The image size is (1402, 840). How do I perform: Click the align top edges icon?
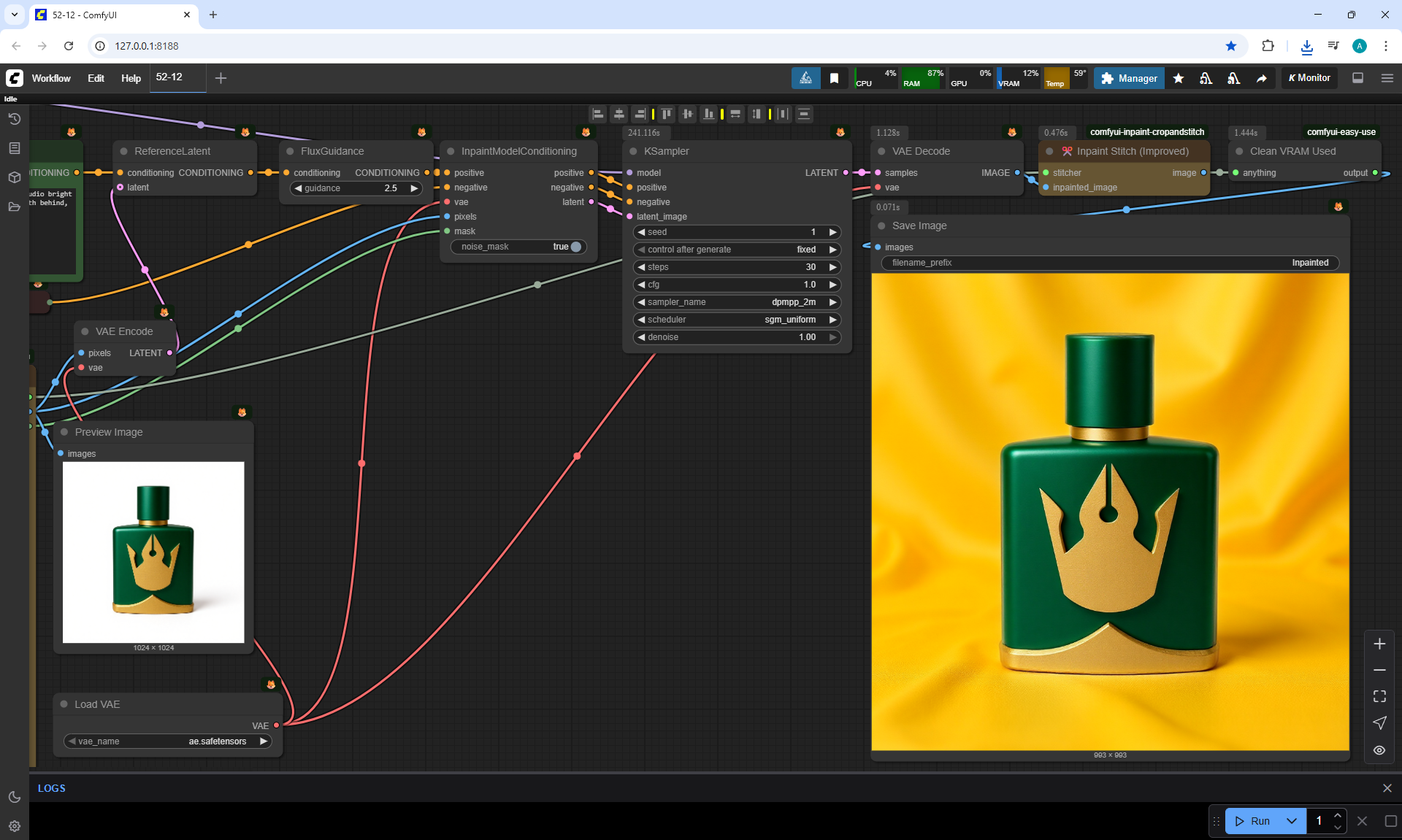[x=666, y=114]
